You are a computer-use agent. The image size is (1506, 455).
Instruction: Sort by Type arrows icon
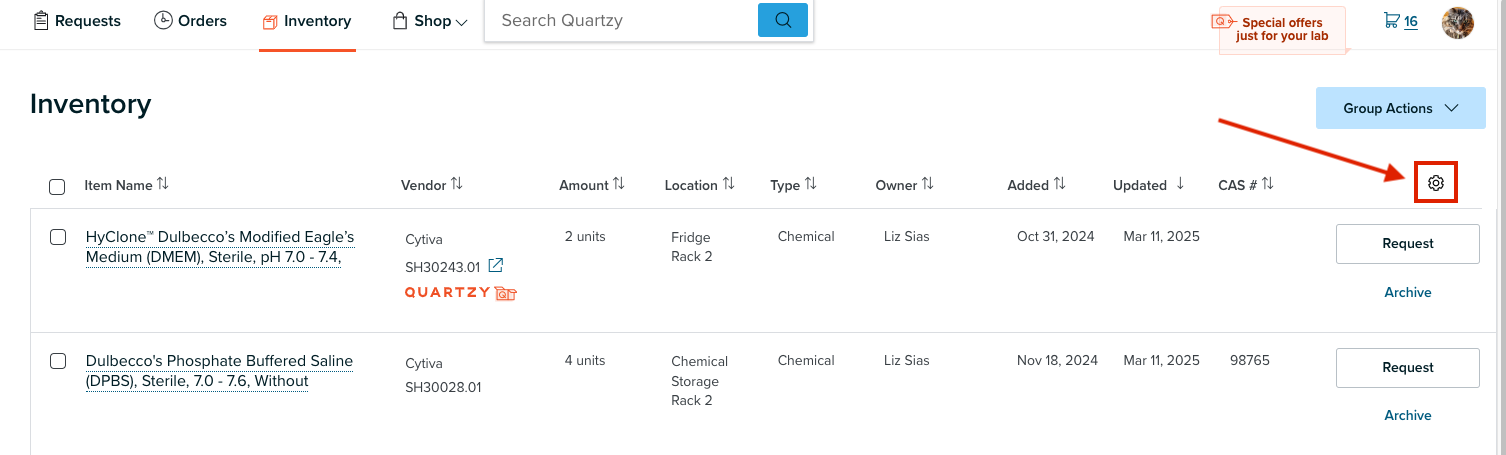(x=810, y=184)
